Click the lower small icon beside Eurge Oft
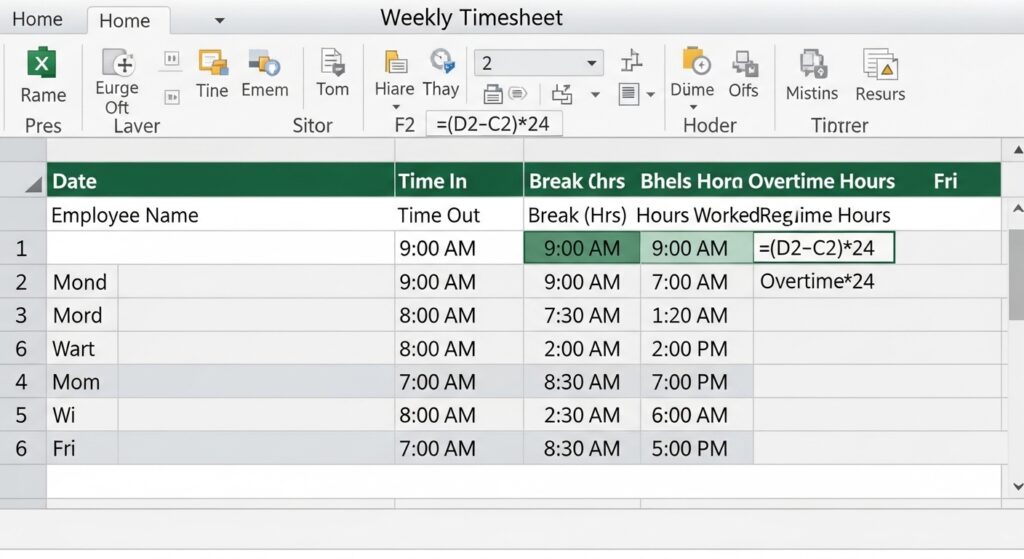Viewport: 1024px width, 559px height. 172,98
